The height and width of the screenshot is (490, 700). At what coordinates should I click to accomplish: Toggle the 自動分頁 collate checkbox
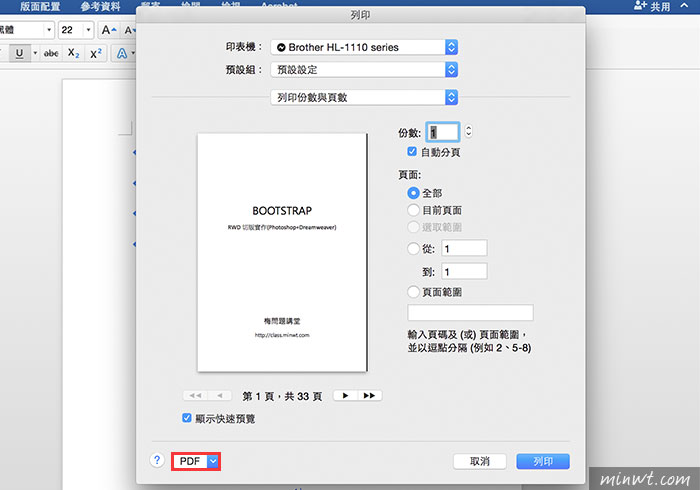point(412,152)
